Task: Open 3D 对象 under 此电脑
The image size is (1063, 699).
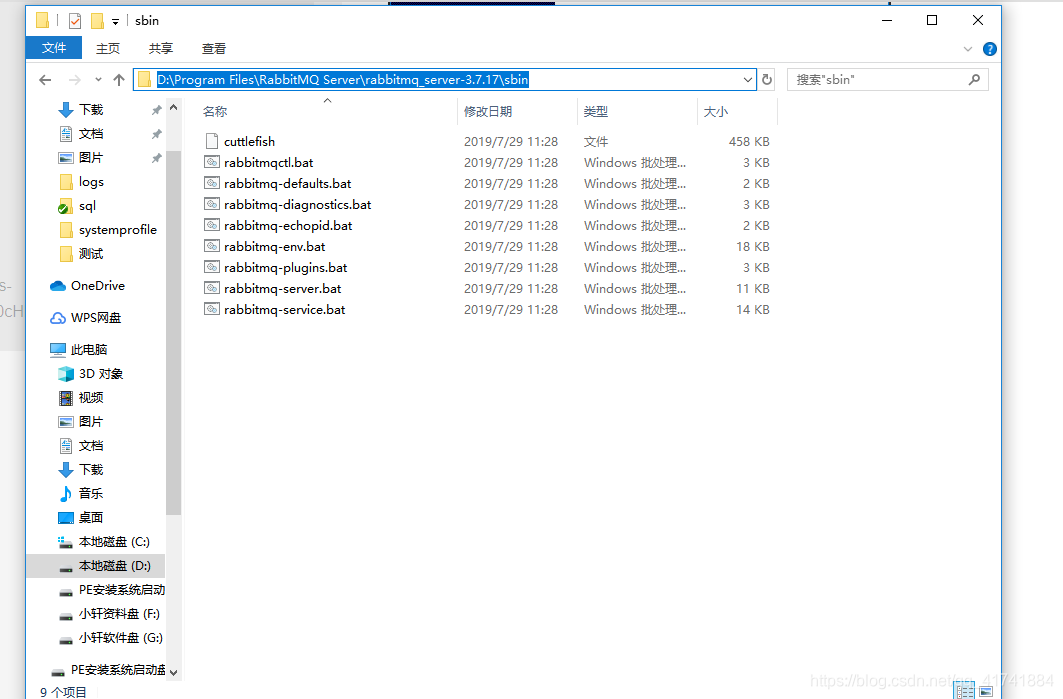Action: pos(100,374)
